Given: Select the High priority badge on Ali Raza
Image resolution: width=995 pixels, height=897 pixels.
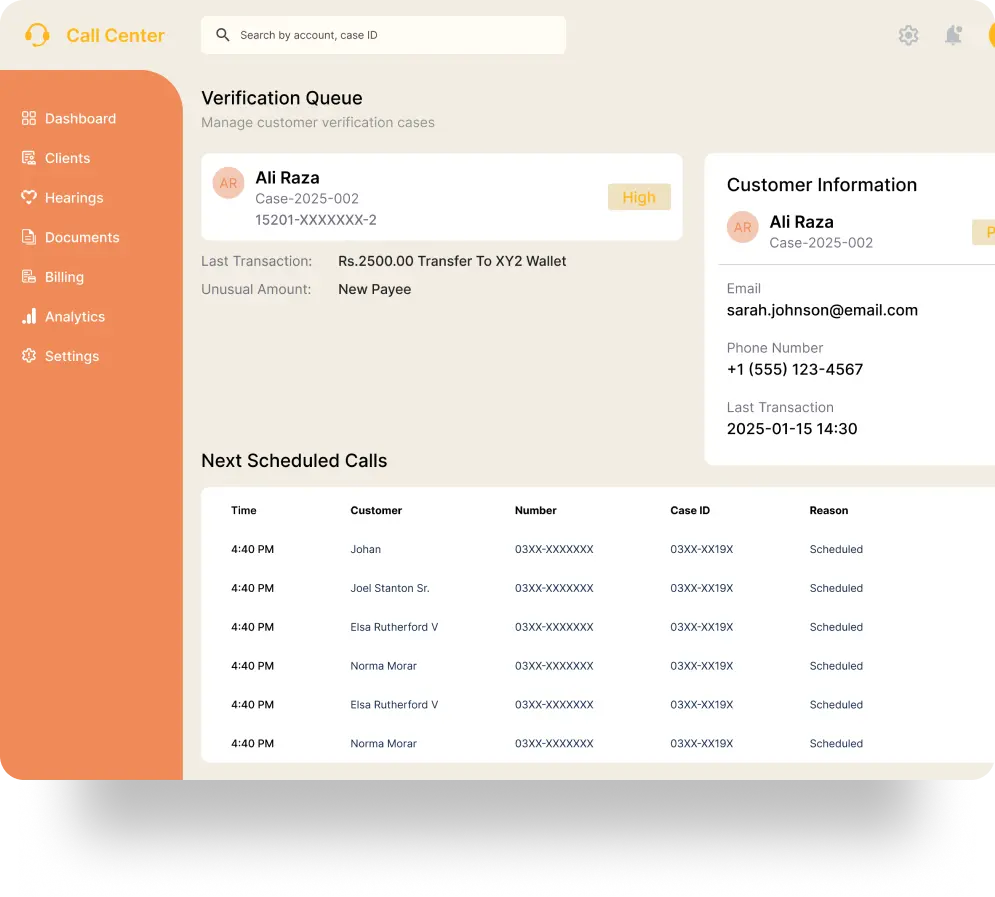Looking at the screenshot, I should pyautogui.click(x=639, y=197).
